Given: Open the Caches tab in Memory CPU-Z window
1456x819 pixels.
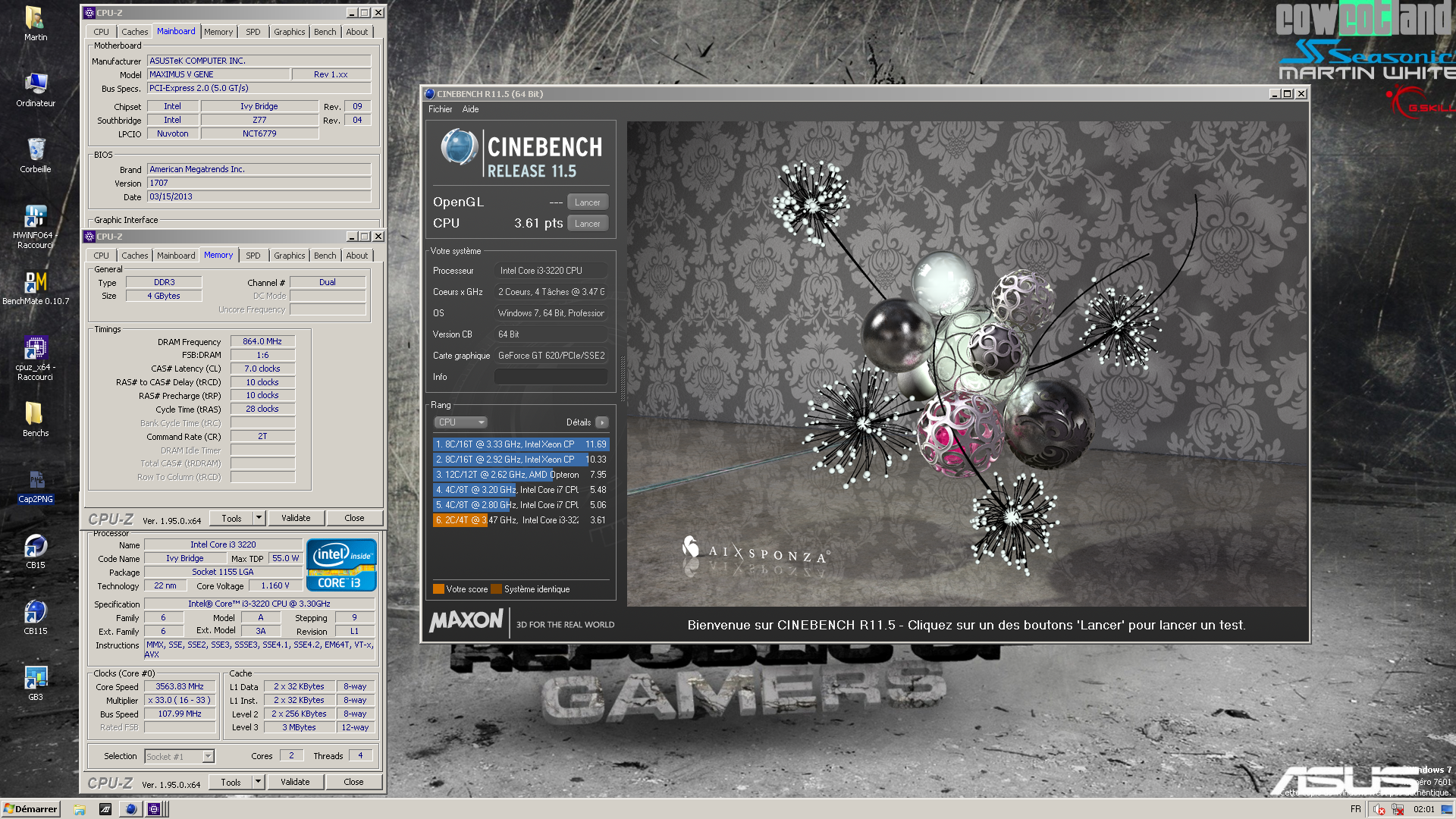Looking at the screenshot, I should pos(135,256).
